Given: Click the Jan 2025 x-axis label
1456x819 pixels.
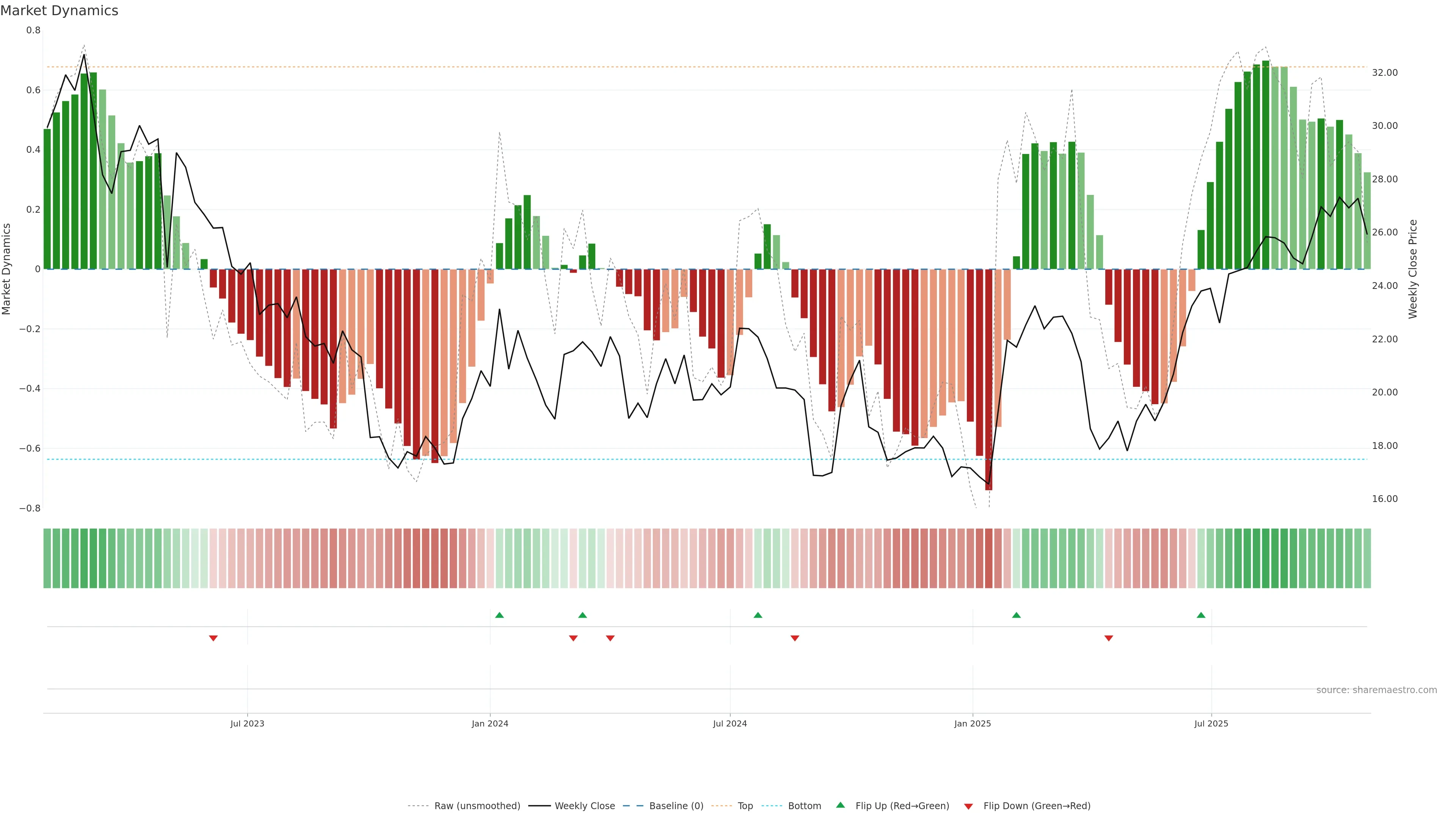Looking at the screenshot, I should click(x=972, y=723).
